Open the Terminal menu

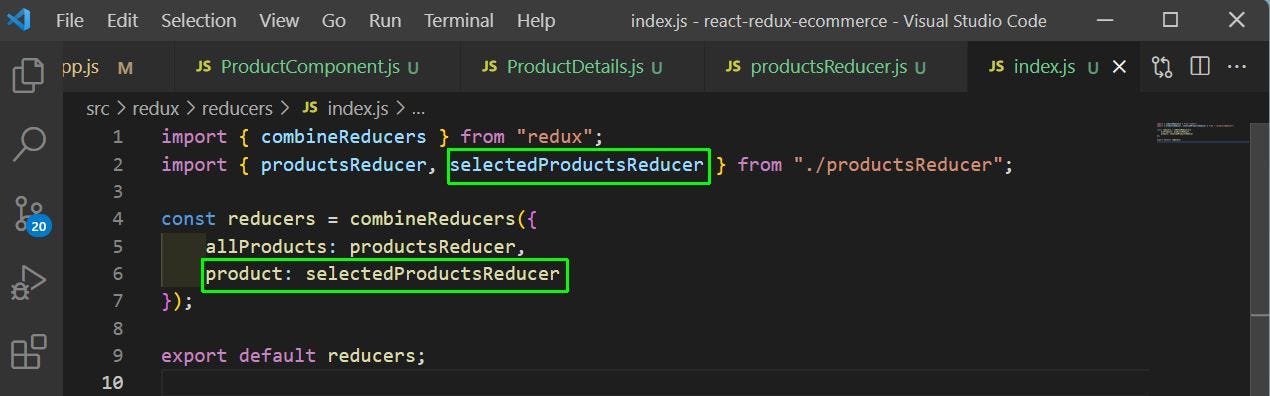coord(460,20)
